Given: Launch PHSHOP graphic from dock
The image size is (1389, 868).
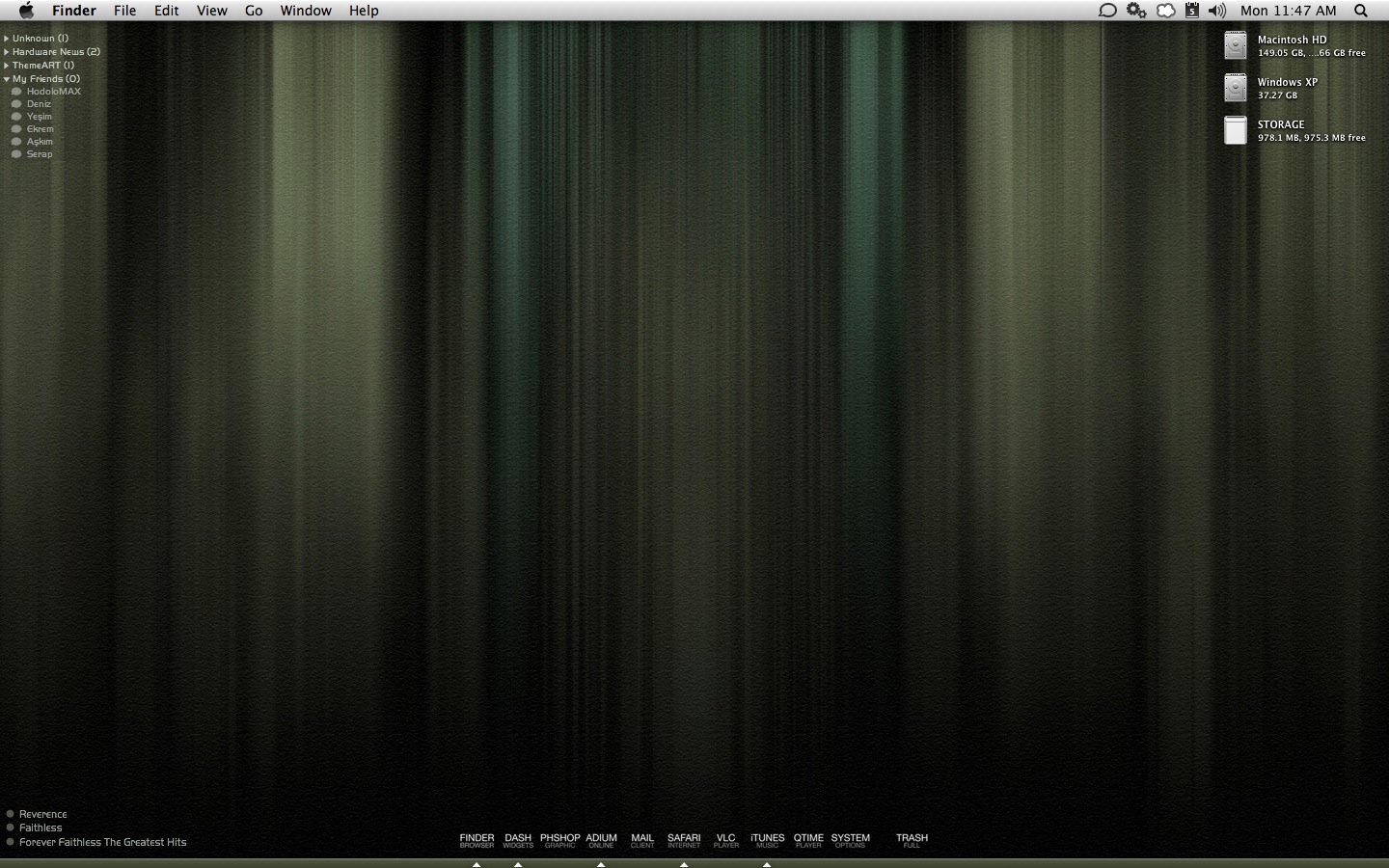Looking at the screenshot, I should click(x=559, y=841).
